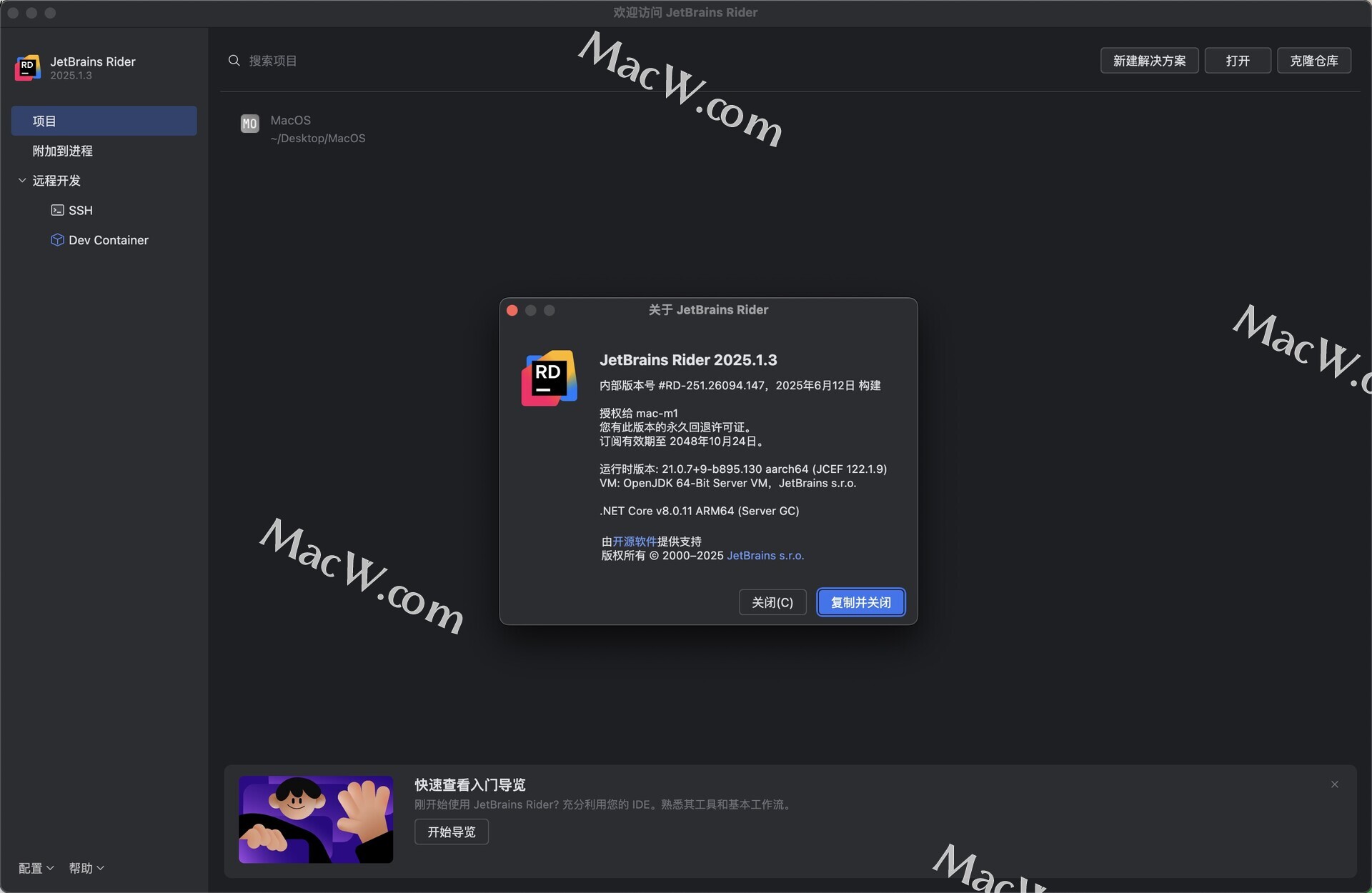
Task: Click the Dev Container cube icon
Action: (x=57, y=240)
